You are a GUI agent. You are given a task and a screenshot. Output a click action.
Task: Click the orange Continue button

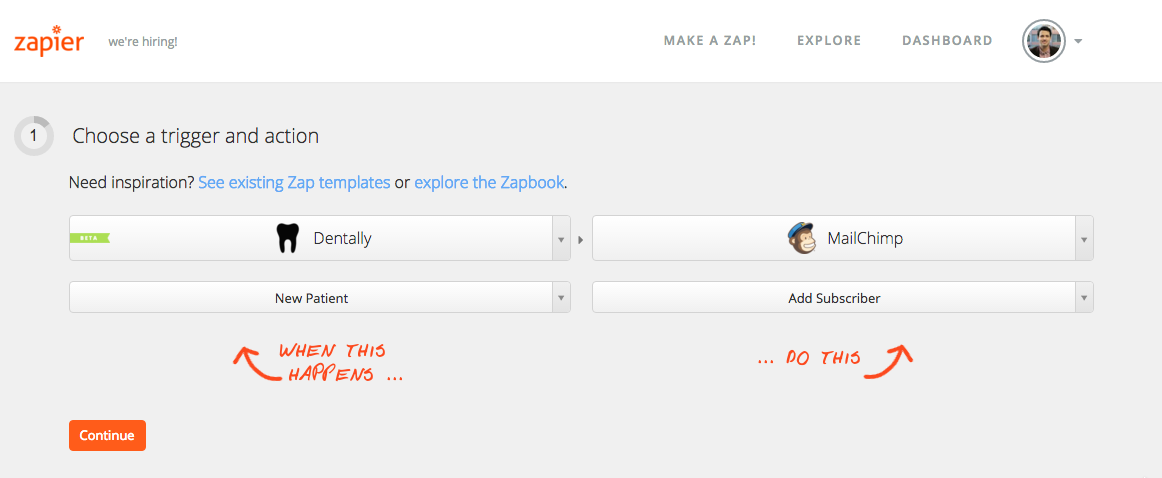tap(107, 436)
